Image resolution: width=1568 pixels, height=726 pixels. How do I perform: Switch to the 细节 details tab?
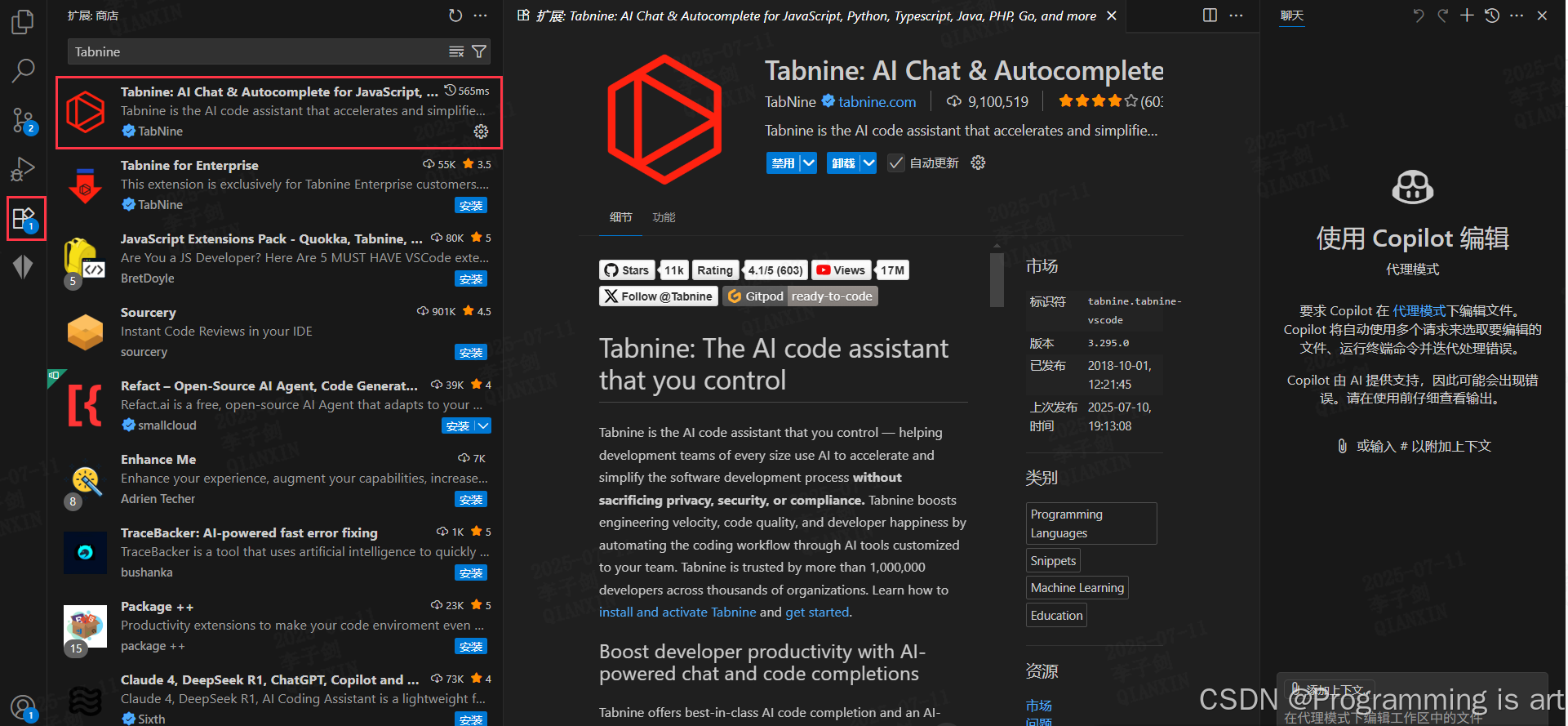[621, 217]
